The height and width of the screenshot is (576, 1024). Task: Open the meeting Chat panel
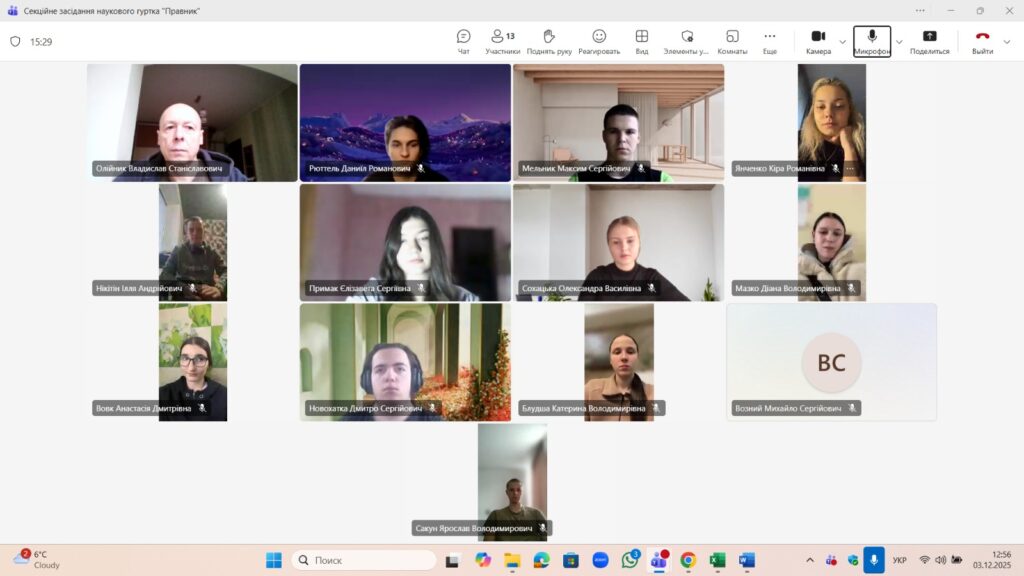pos(463,41)
